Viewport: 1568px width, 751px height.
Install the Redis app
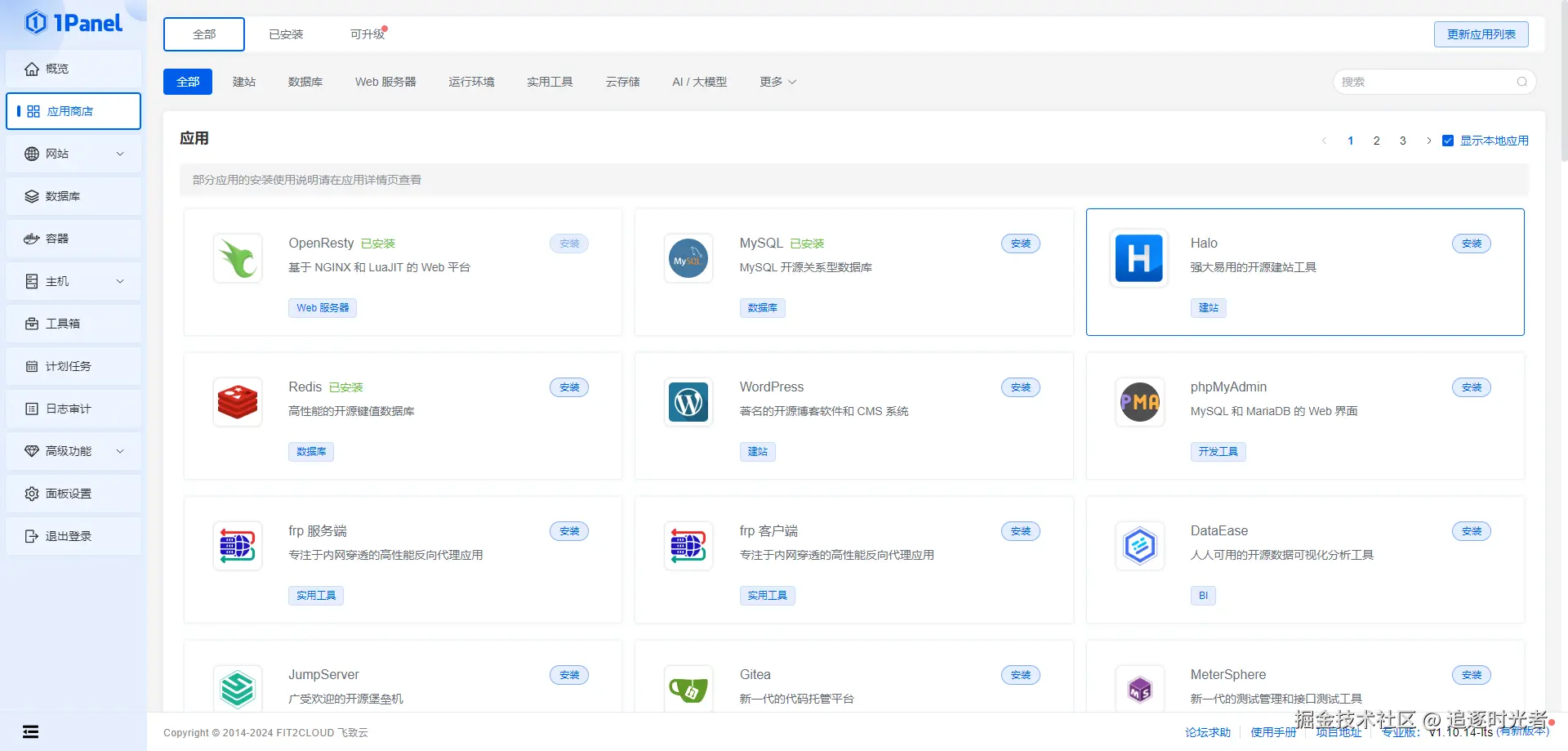pos(569,387)
